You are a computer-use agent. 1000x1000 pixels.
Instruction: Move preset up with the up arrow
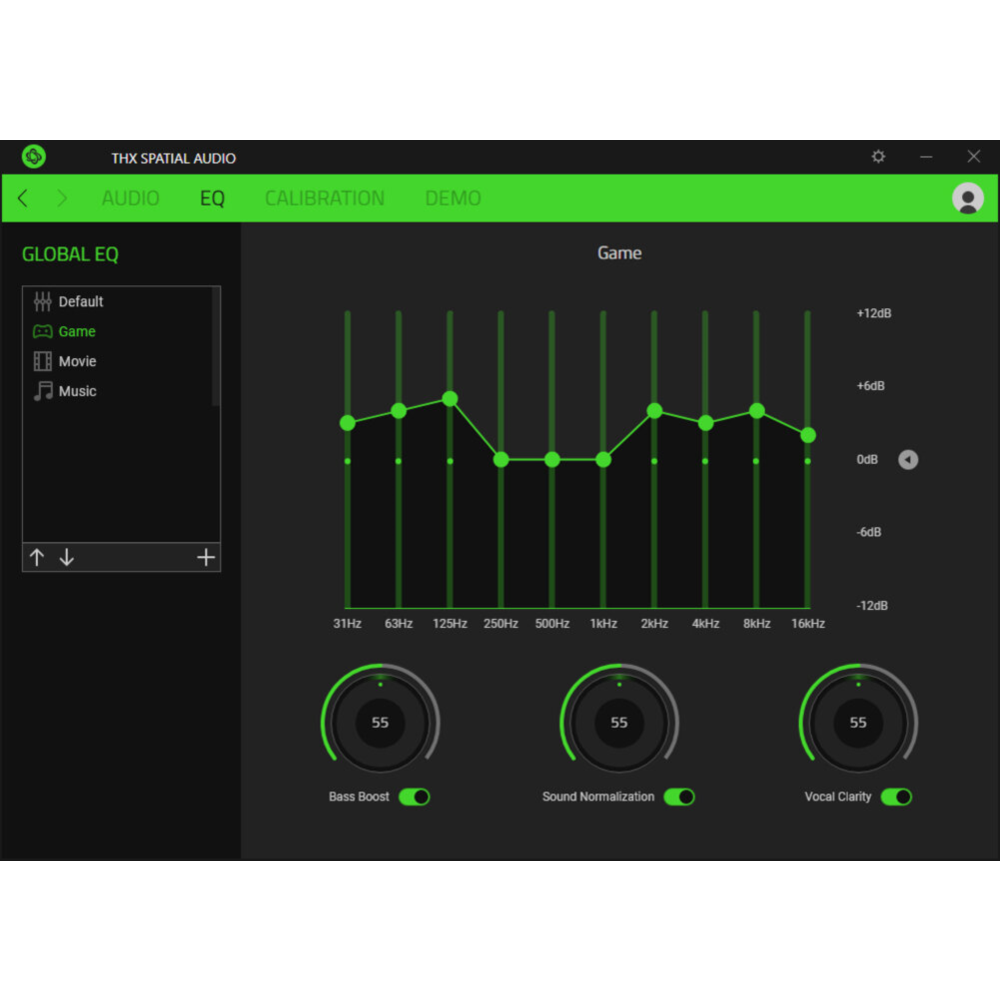coord(37,557)
